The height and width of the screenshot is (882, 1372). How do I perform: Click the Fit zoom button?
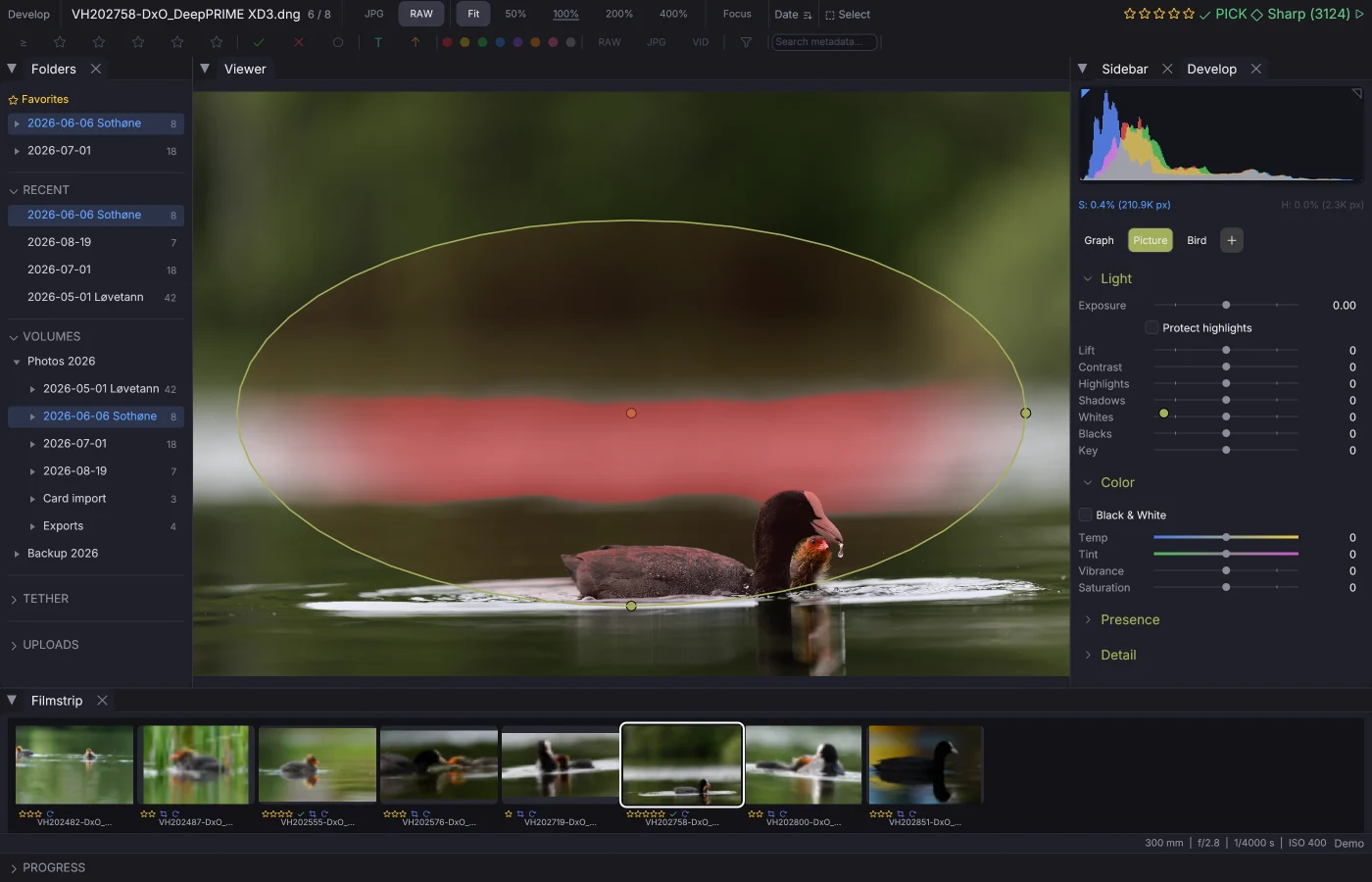[x=473, y=14]
